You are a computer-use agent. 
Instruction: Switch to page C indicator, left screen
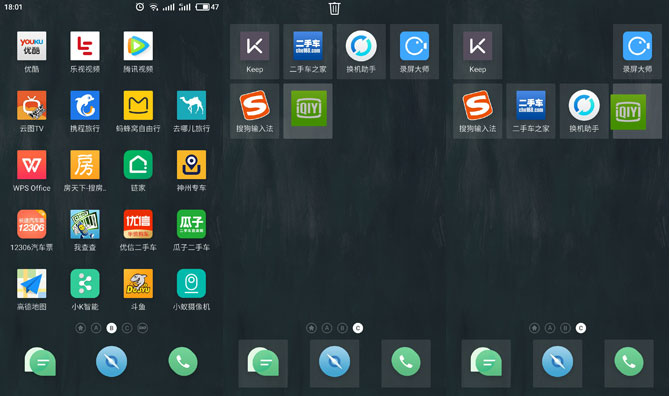click(x=127, y=328)
